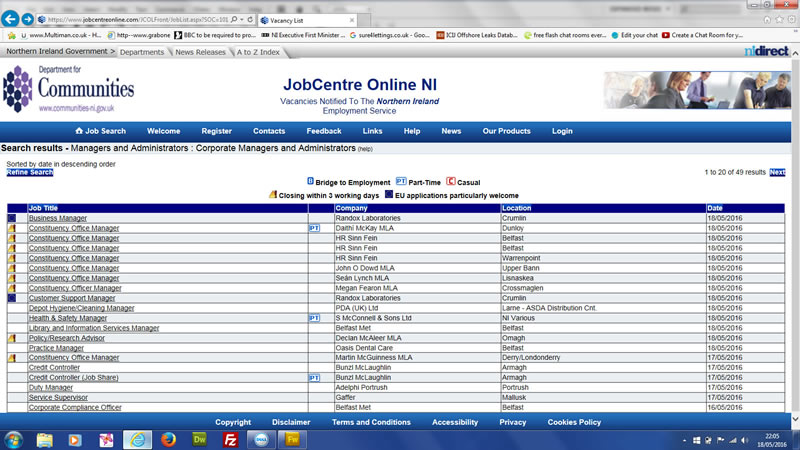The image size is (800, 450).
Task: Click the Date column header
Action: [715, 208]
